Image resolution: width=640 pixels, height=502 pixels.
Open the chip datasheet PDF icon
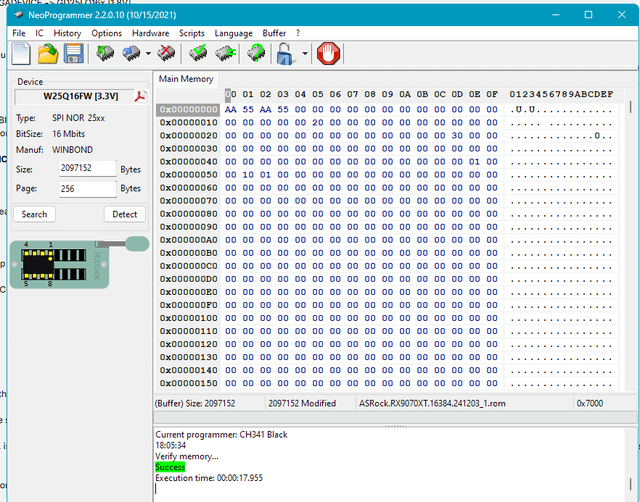click(x=141, y=97)
